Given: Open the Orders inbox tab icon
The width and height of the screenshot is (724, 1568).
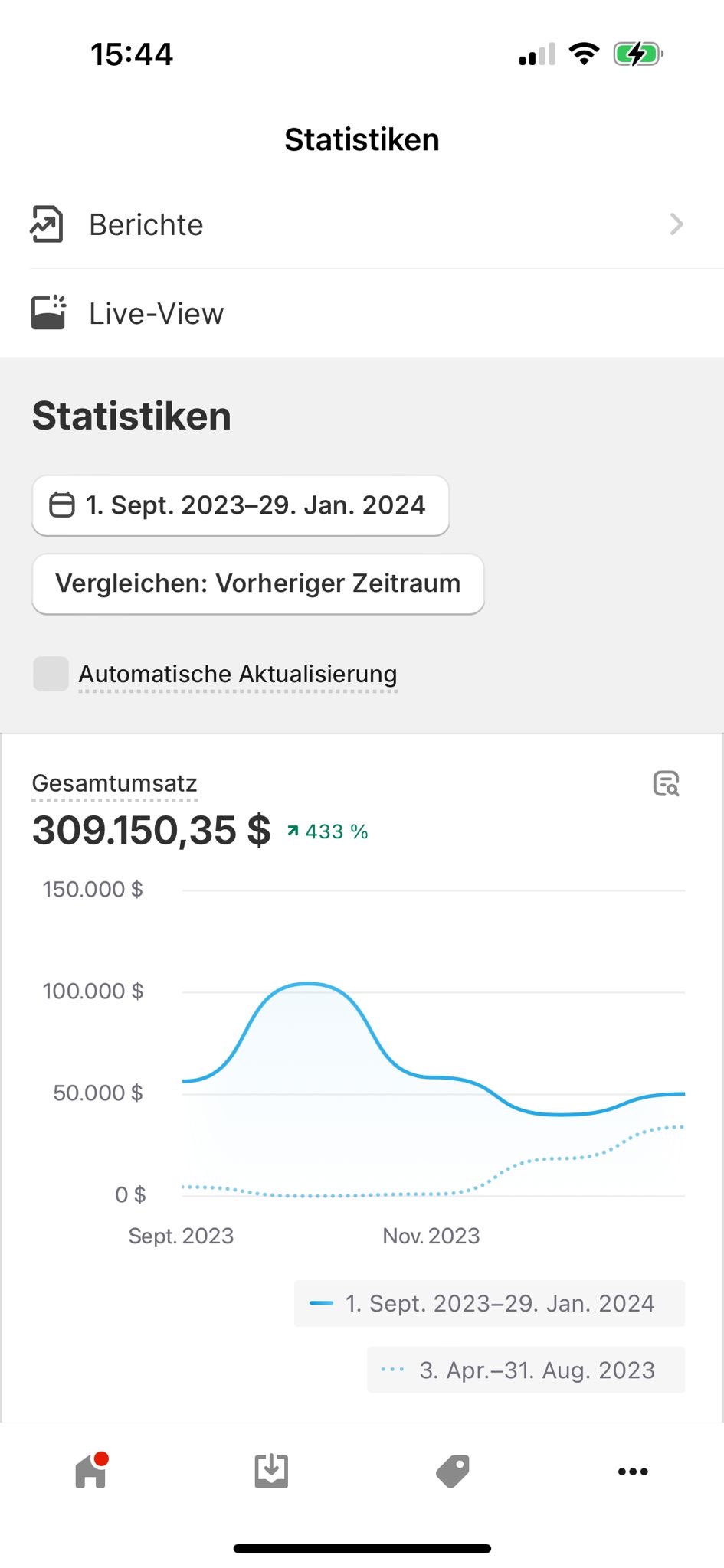Looking at the screenshot, I should point(271,1471).
